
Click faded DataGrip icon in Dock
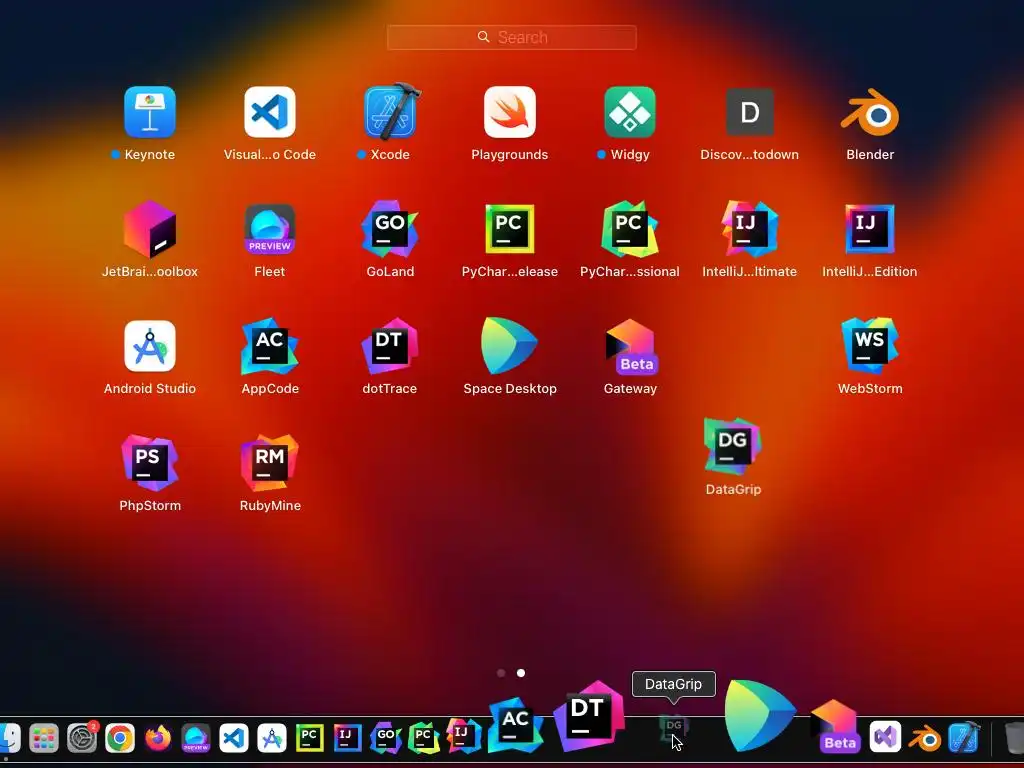tap(673, 729)
